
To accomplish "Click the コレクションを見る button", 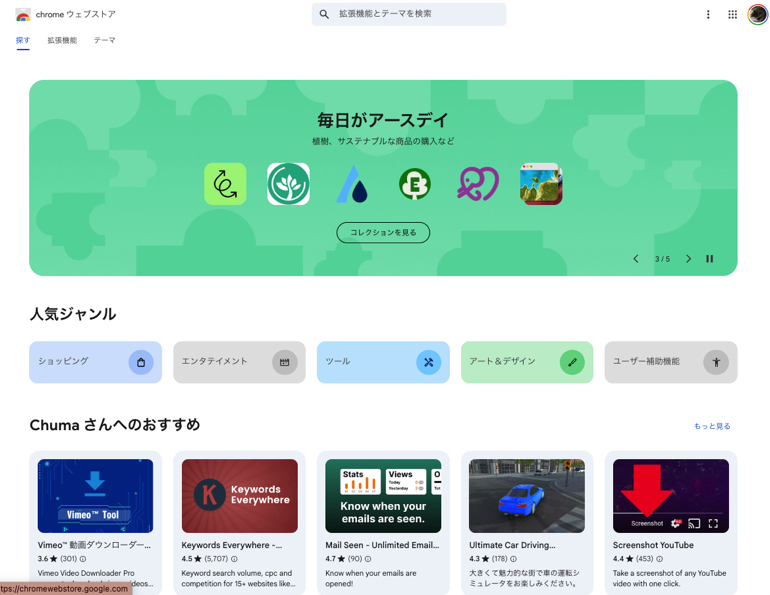I will pos(383,232).
